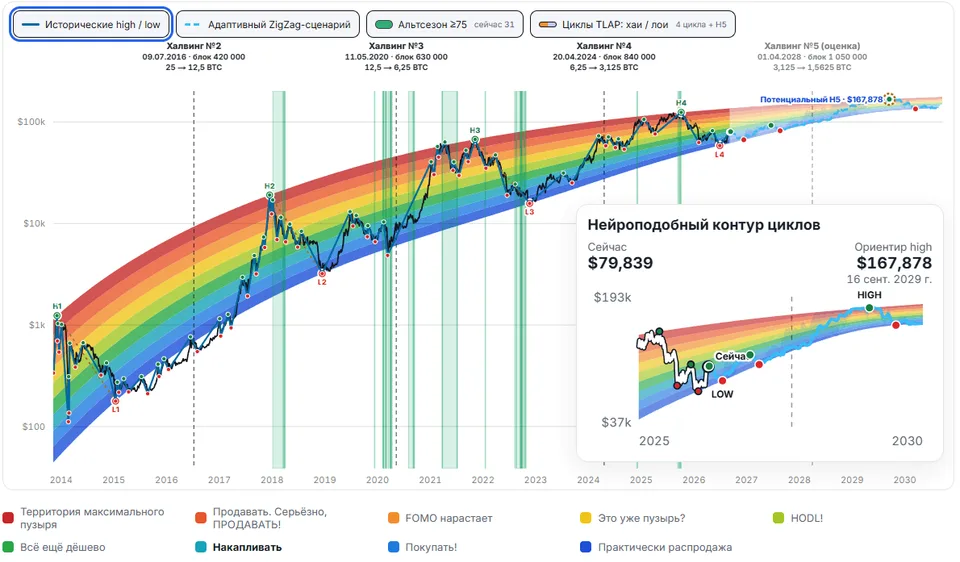The height and width of the screenshot is (562, 960).
Task: Select the L1 low marker in 2015
Action: tap(115, 401)
